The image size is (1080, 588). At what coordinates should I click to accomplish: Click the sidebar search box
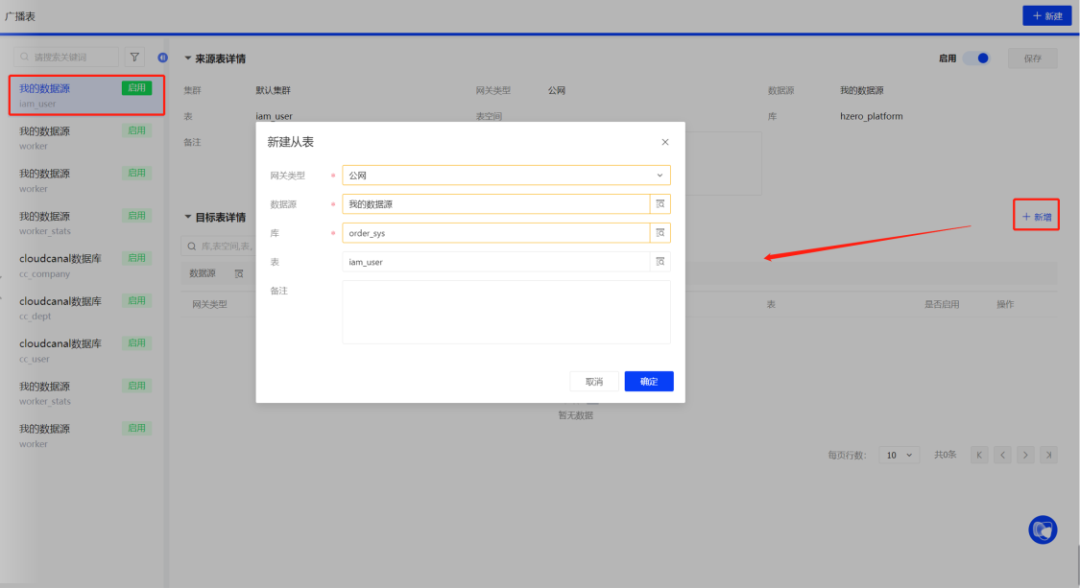click(x=67, y=57)
